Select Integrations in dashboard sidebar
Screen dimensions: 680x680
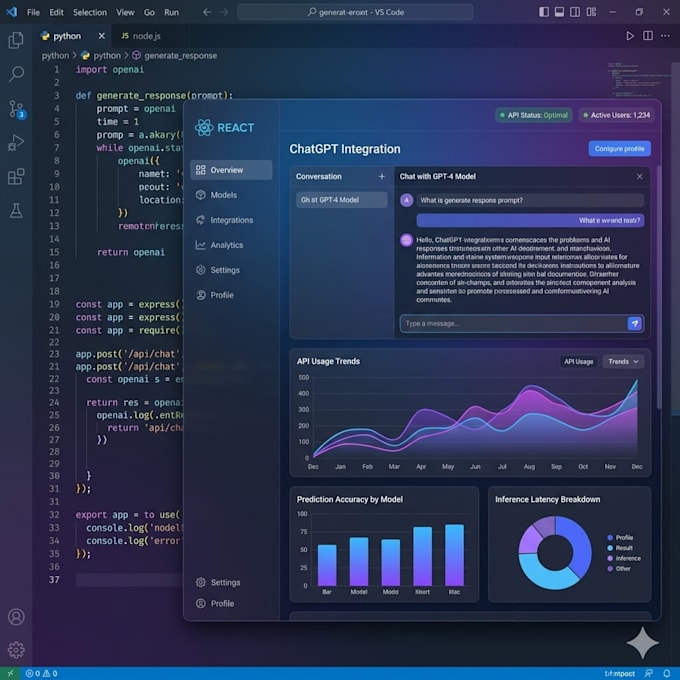[231, 220]
